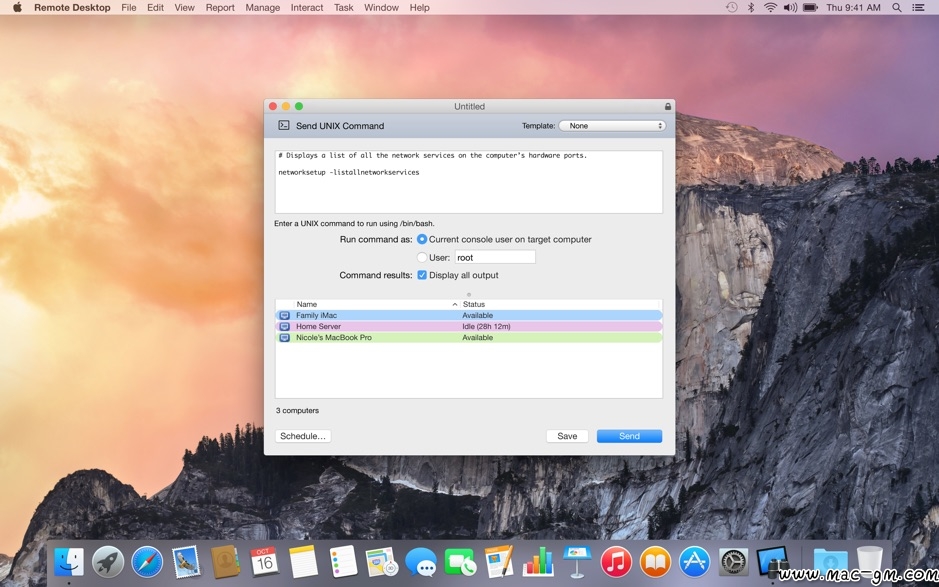
Task: Open the Apple menu
Action: tap(17, 7)
